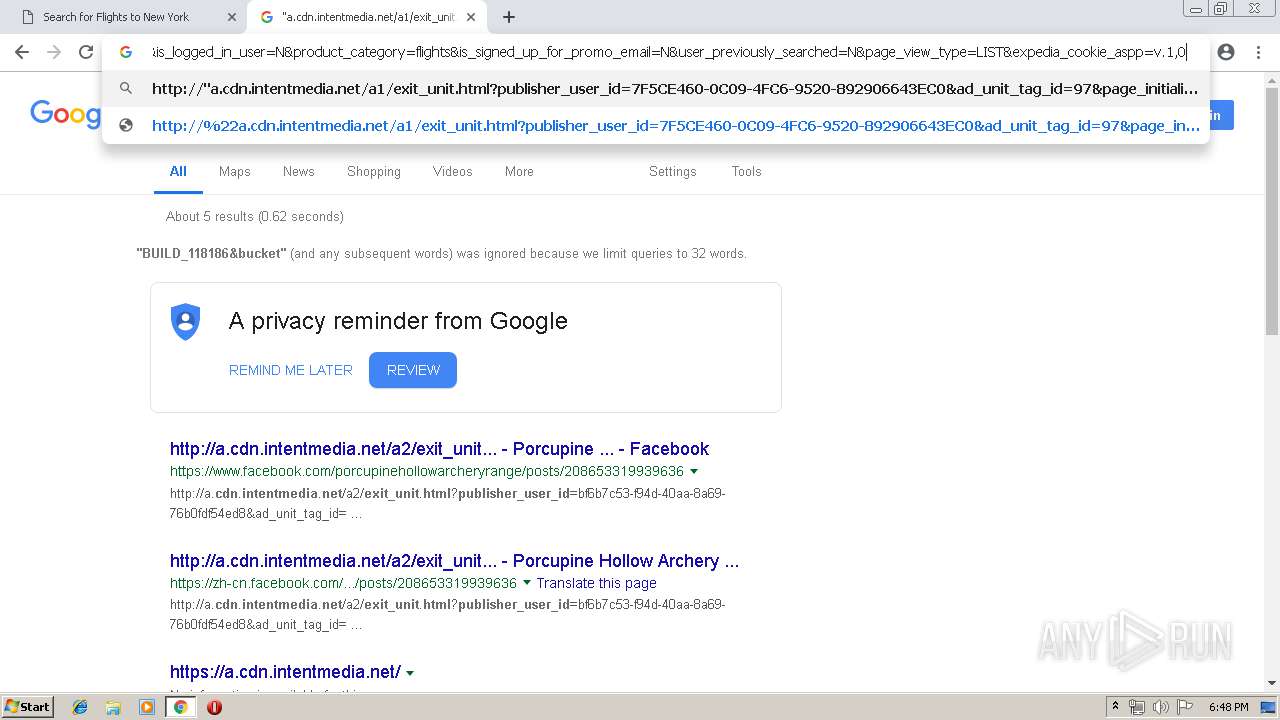Click the 6:48 PM taskbar clock
Viewport: 1280px width, 720px height.
pyautogui.click(x=1228, y=707)
